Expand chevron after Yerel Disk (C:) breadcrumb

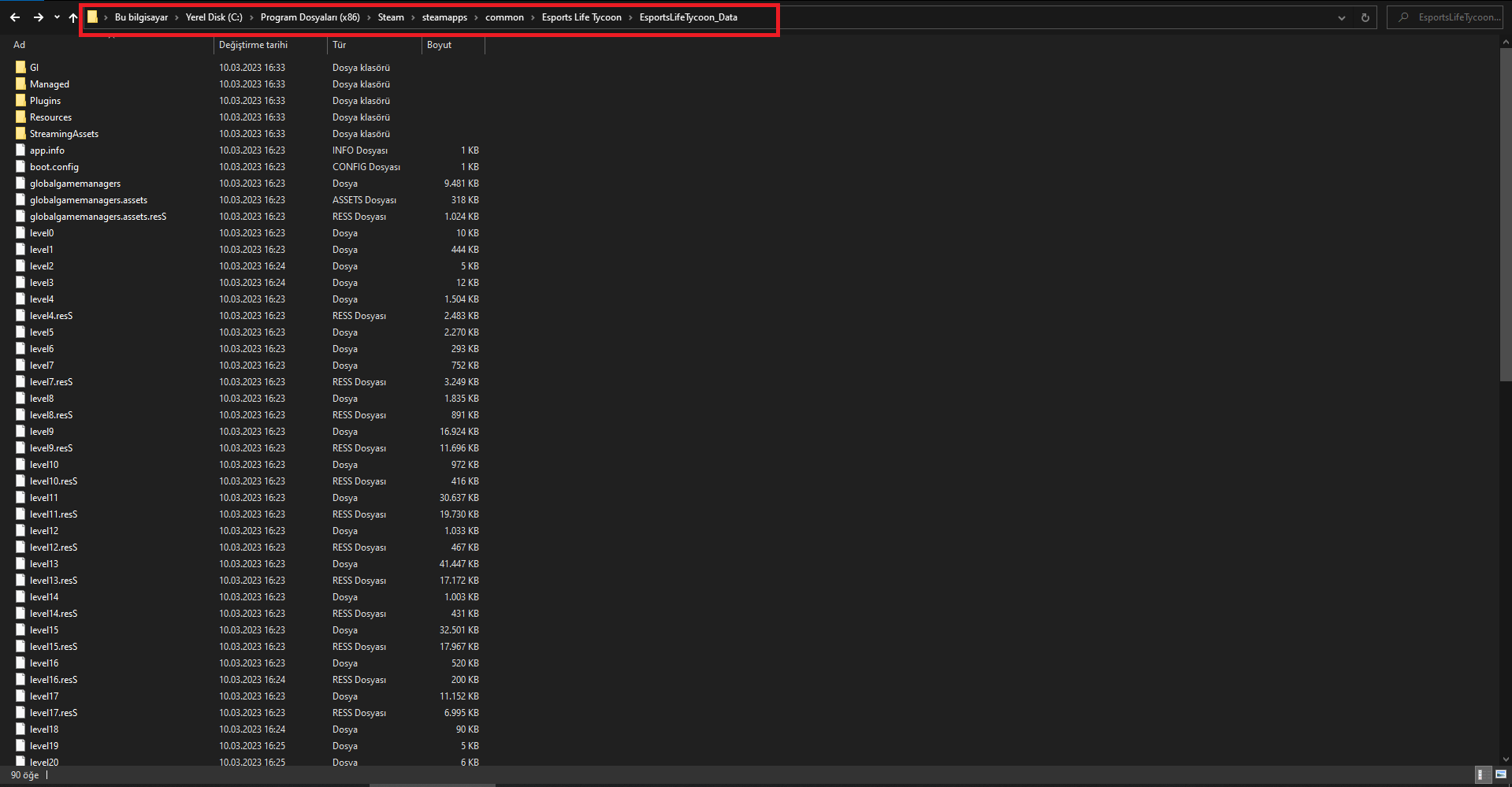pyautogui.click(x=251, y=17)
